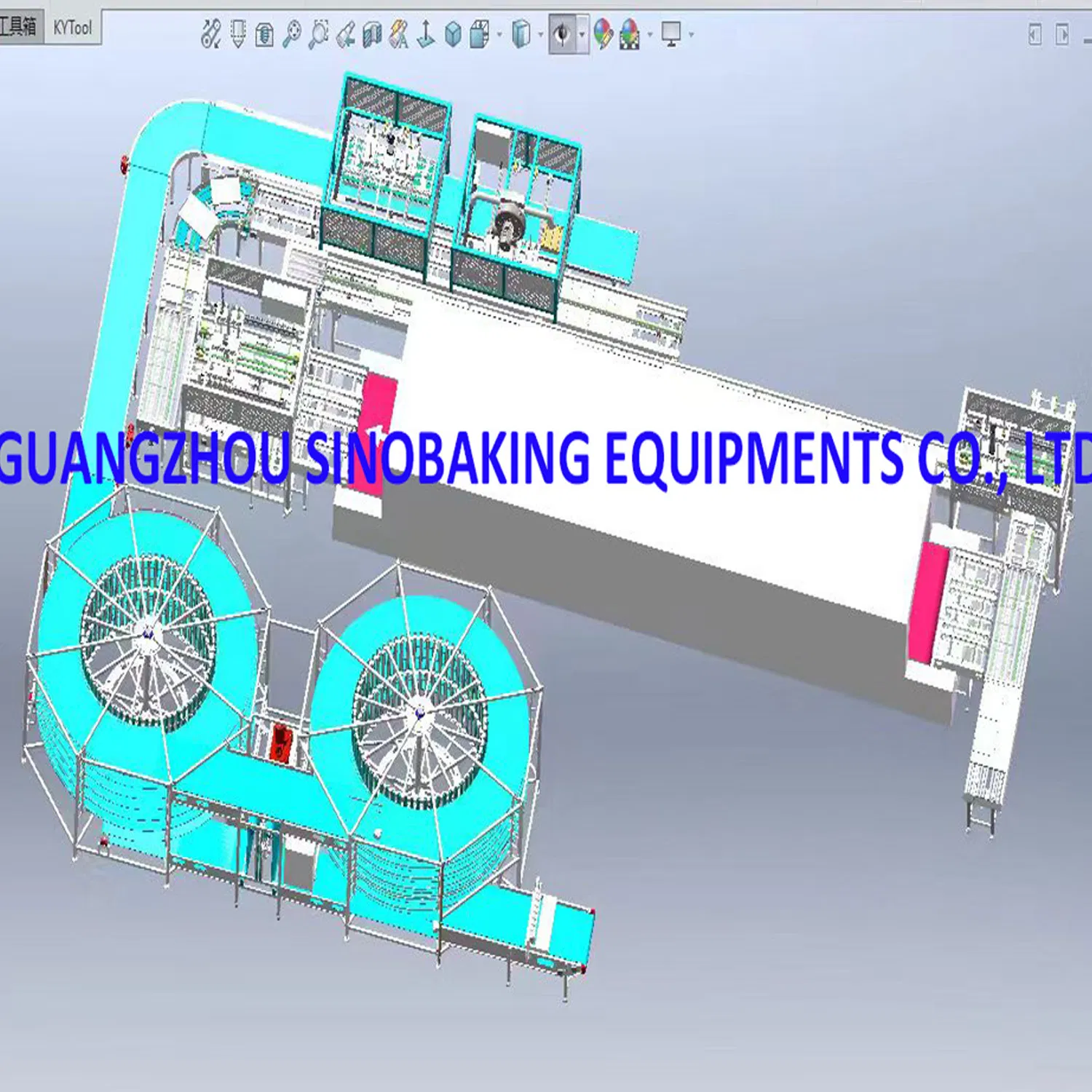Select the pink panel at the tunnel's right end
1092x1092 pixels.
coord(930,603)
